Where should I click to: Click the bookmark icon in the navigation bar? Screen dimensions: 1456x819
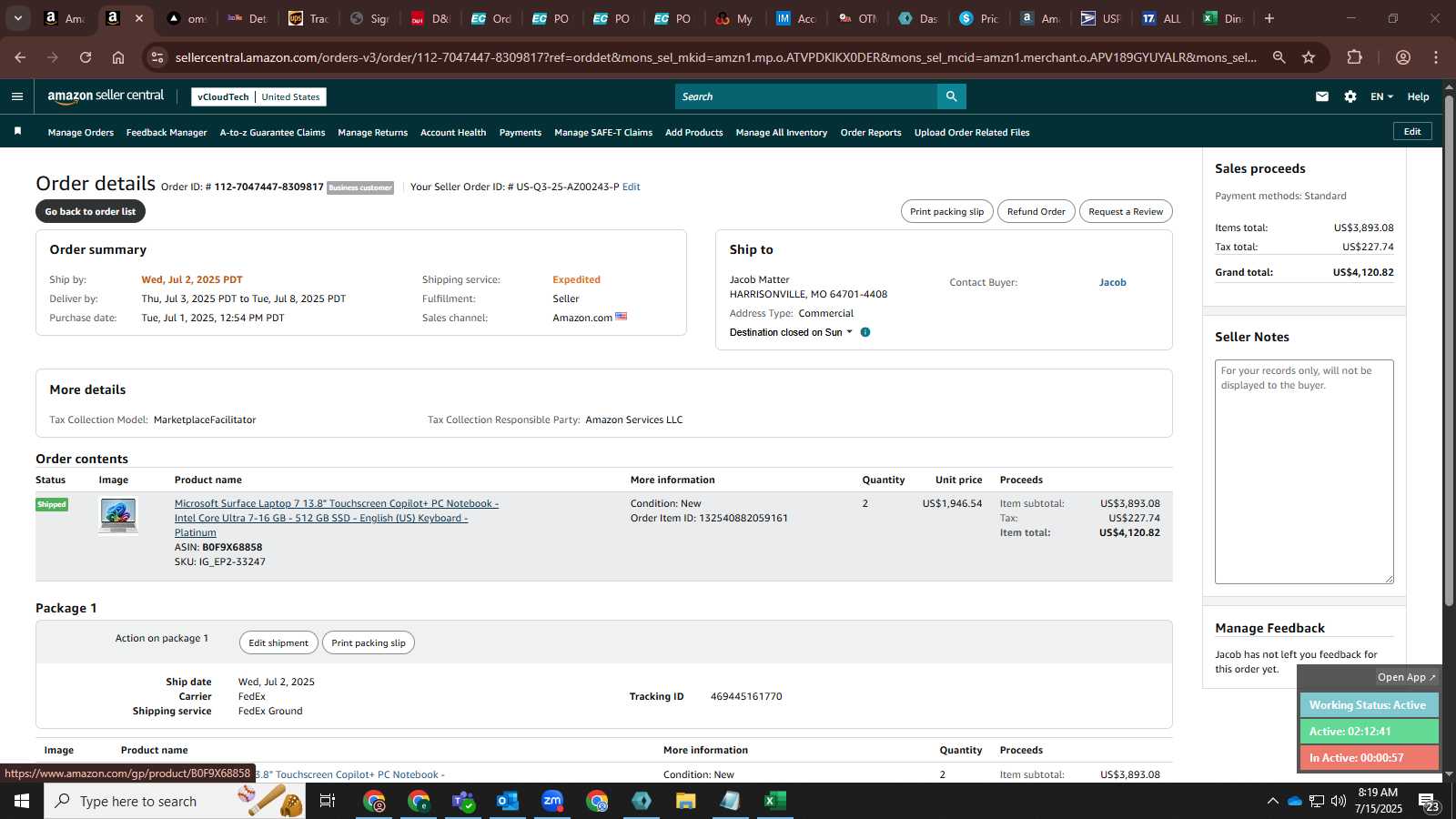[x=17, y=132]
